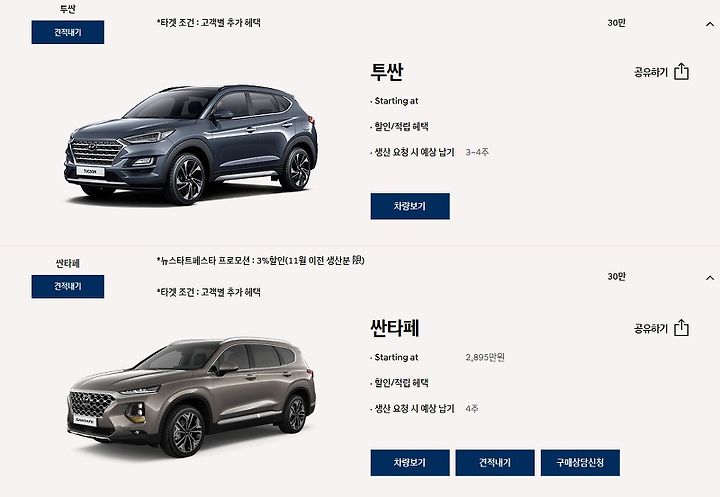Click the small 싼타페 label above 견적내기
720x497 pixels.
pos(68,263)
